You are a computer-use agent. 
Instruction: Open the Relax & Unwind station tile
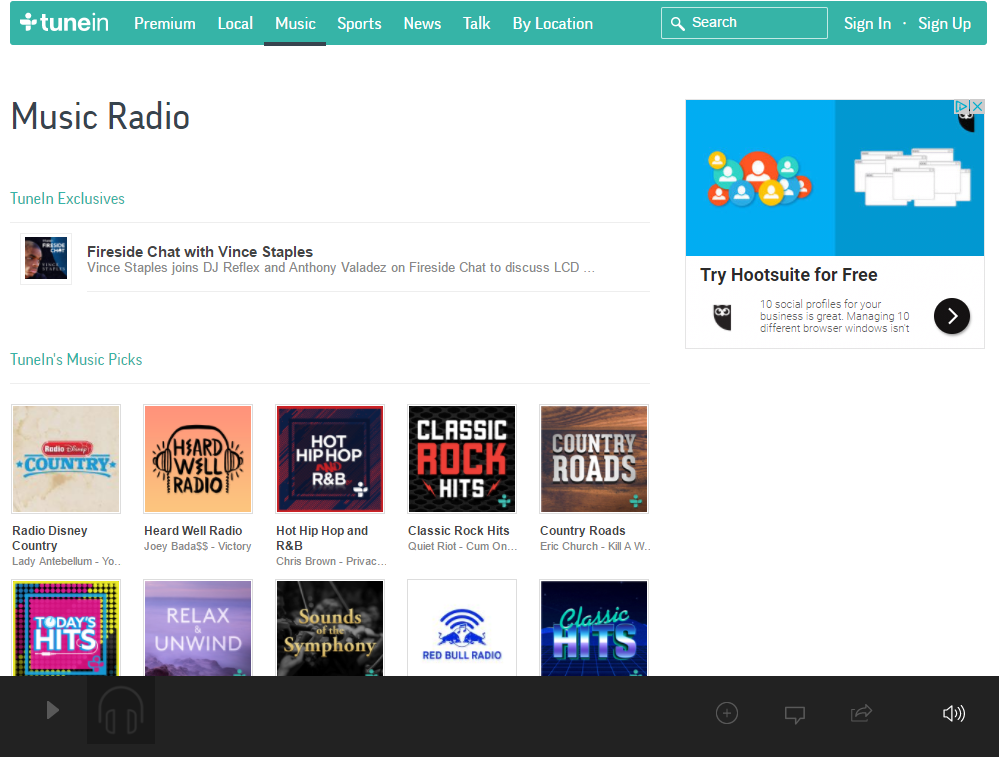[198, 628]
